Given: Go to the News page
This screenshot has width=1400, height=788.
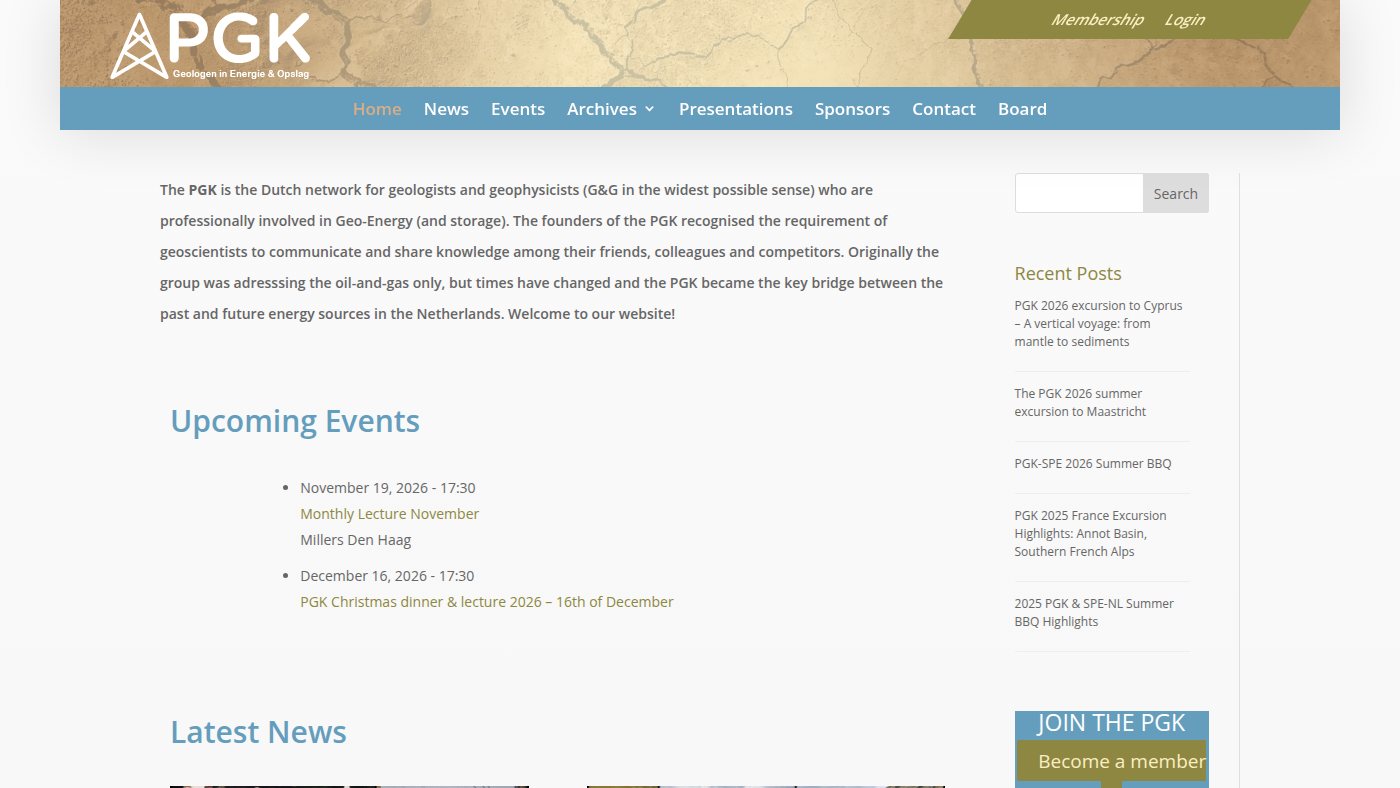Looking at the screenshot, I should 446,109.
